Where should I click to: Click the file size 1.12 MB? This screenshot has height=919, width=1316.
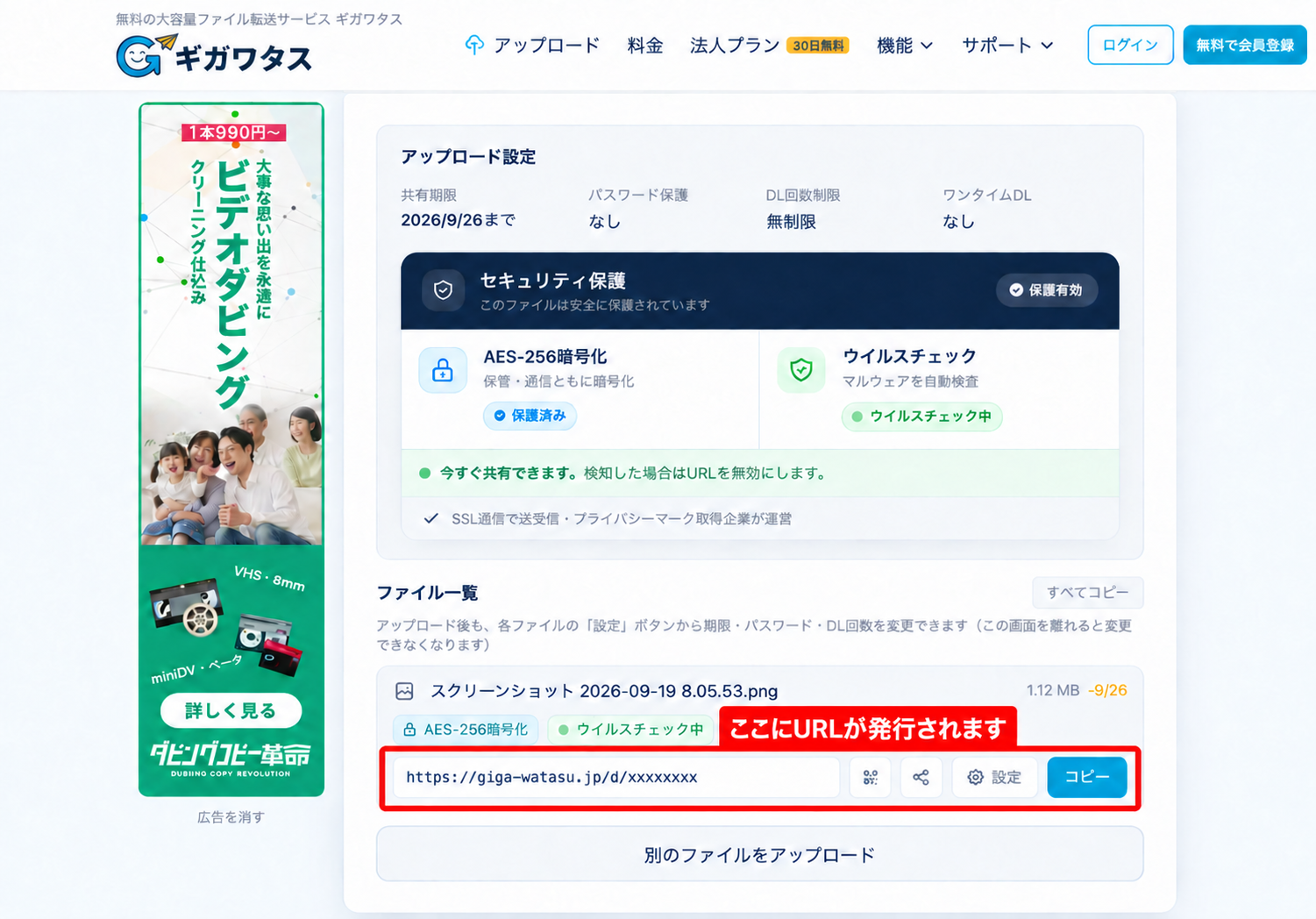1053,690
